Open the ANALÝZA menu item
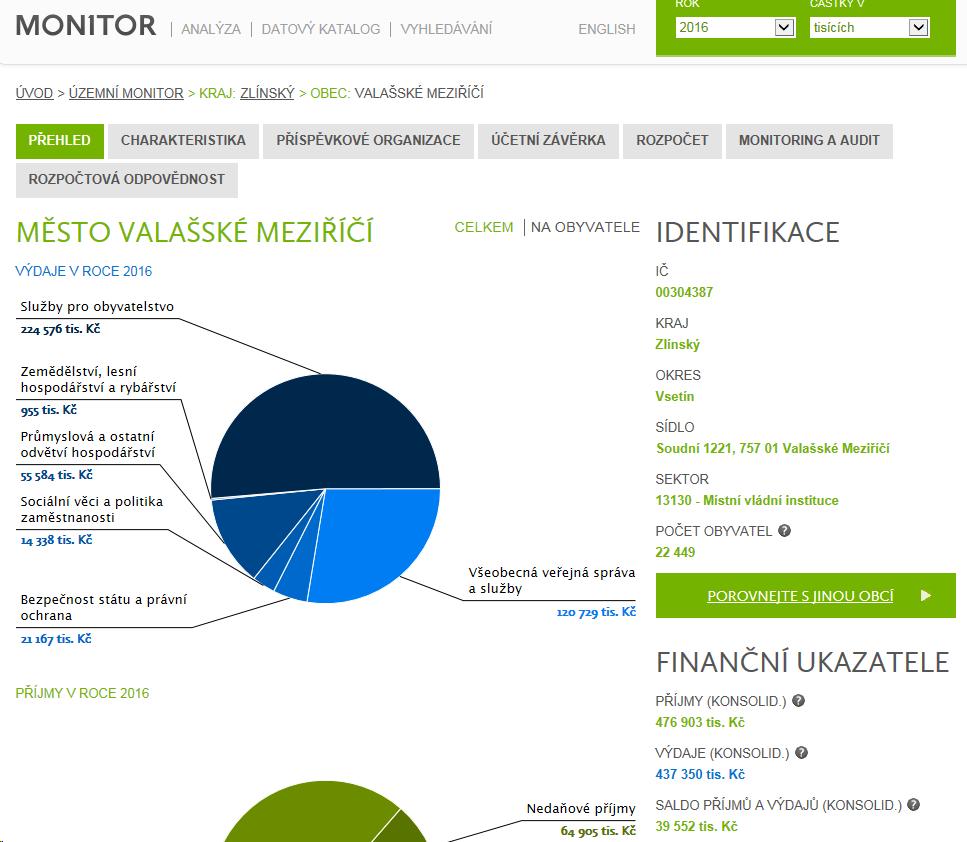Viewport: 967px width, 842px height. (211, 29)
